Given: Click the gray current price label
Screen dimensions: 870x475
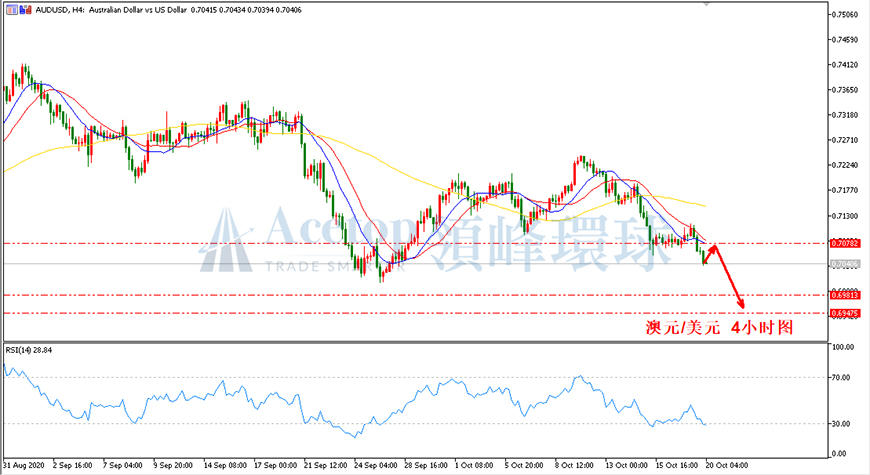Looking at the screenshot, I should point(845,264).
